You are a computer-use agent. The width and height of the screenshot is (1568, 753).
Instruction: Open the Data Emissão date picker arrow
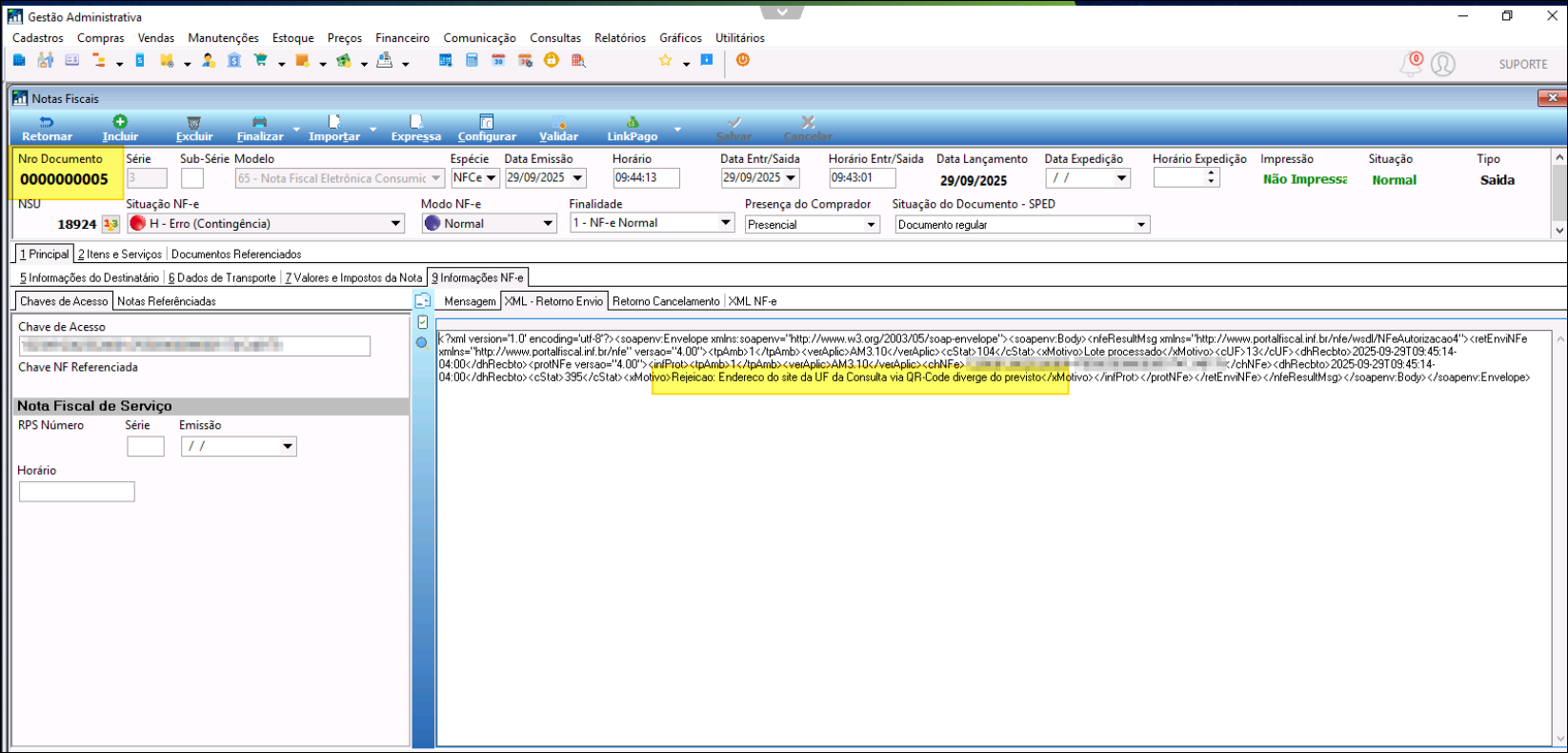tap(577, 178)
